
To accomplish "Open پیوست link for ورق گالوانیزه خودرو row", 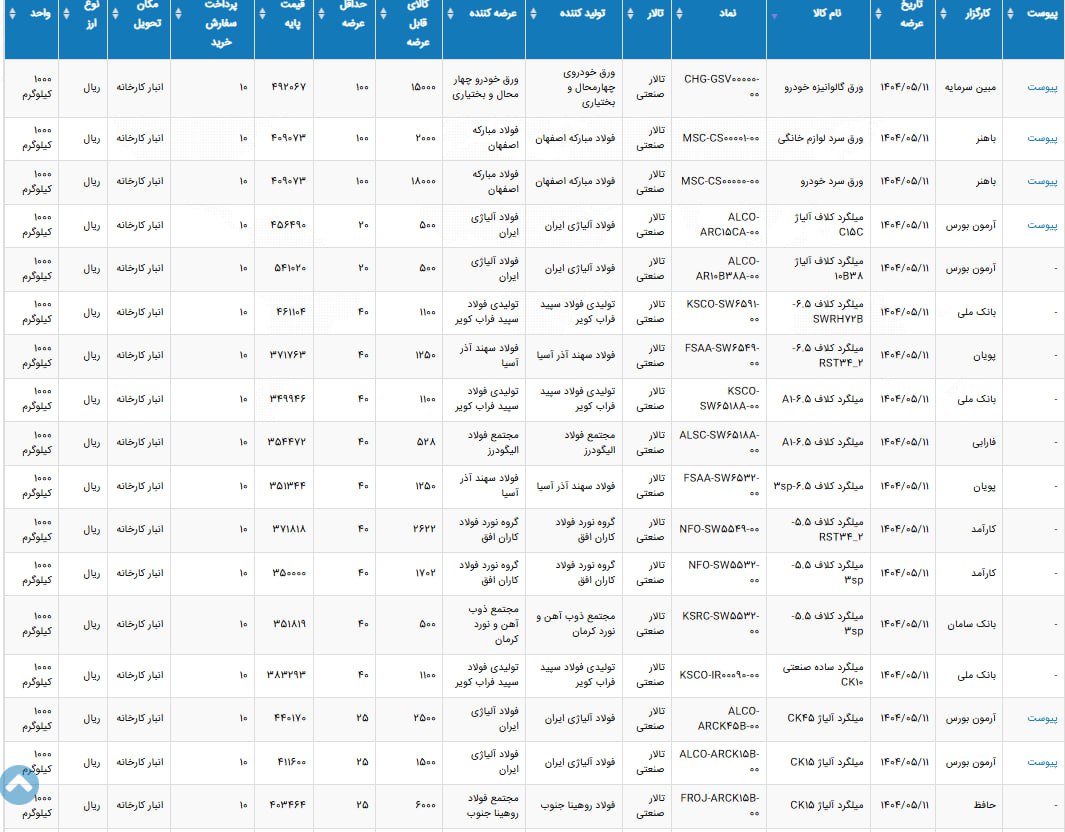I will (x=1042, y=88).
